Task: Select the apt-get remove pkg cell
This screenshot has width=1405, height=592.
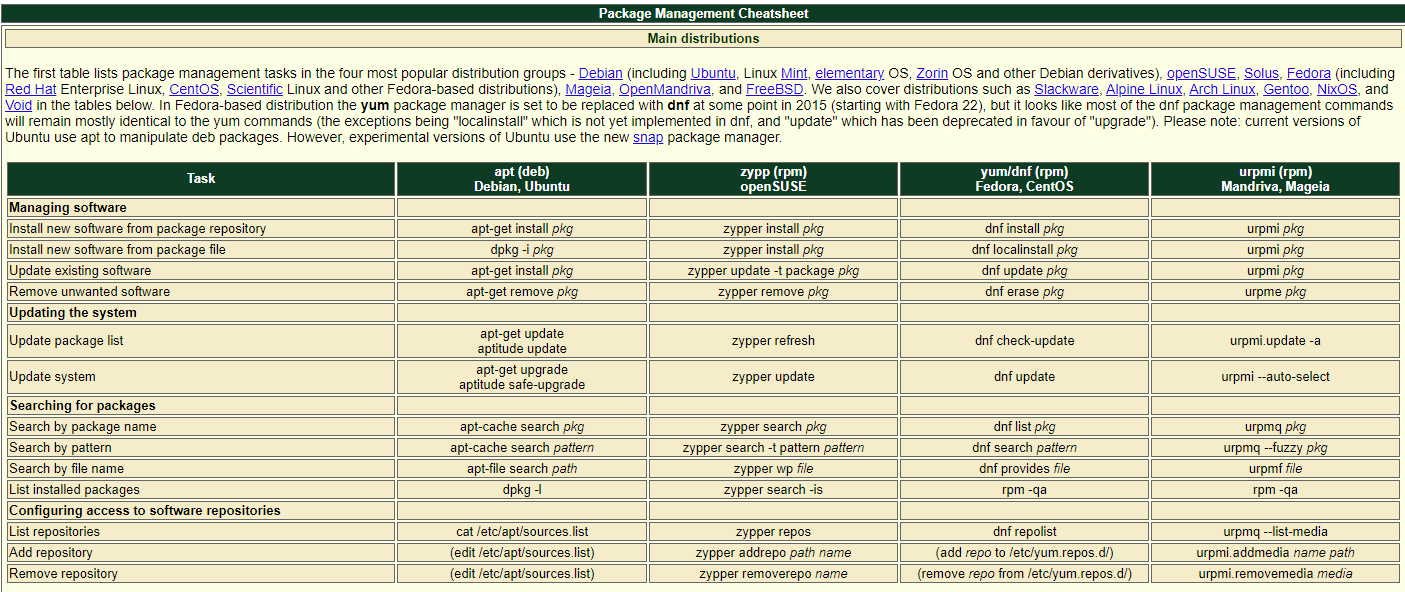Action: (522, 292)
